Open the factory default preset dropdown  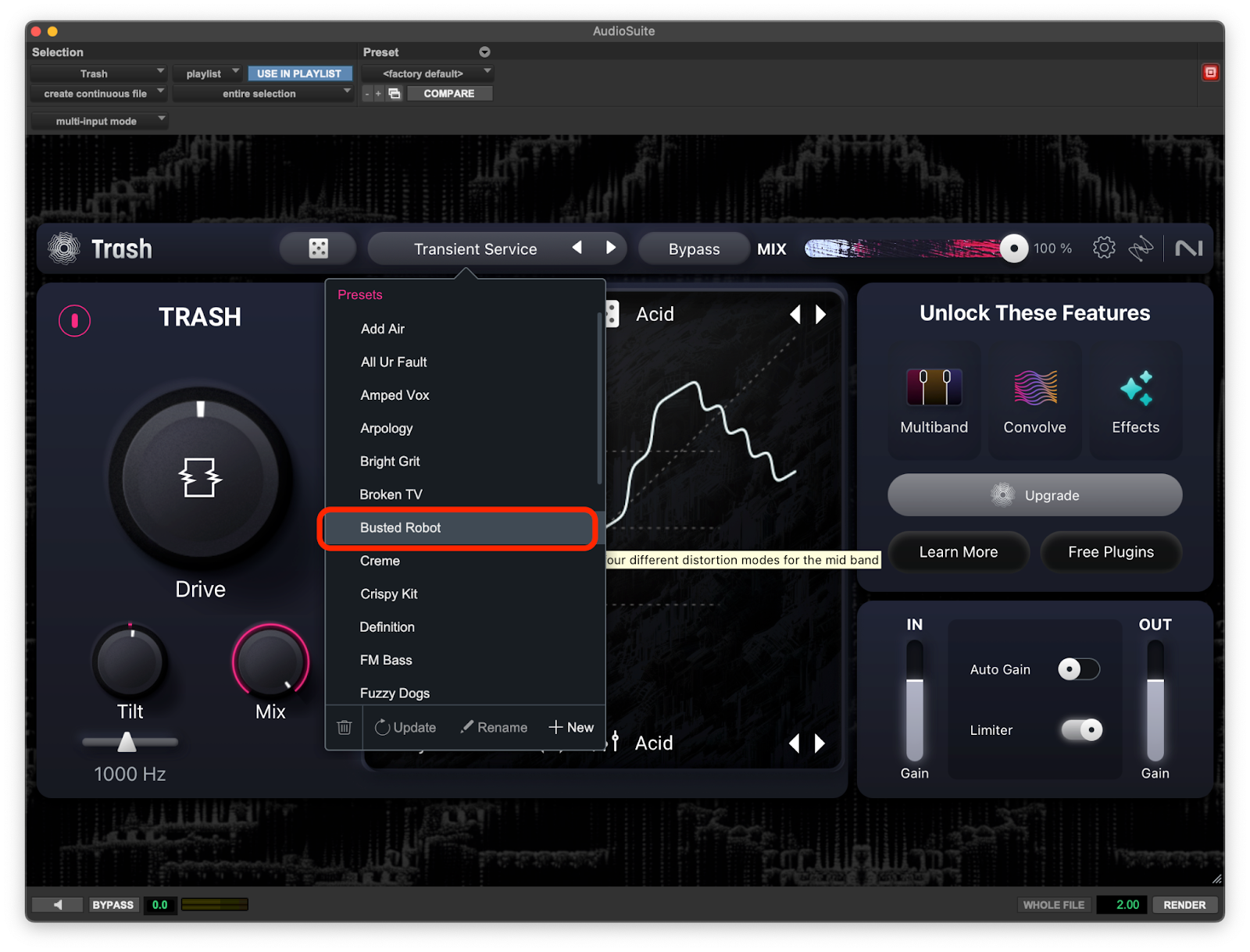(436, 73)
